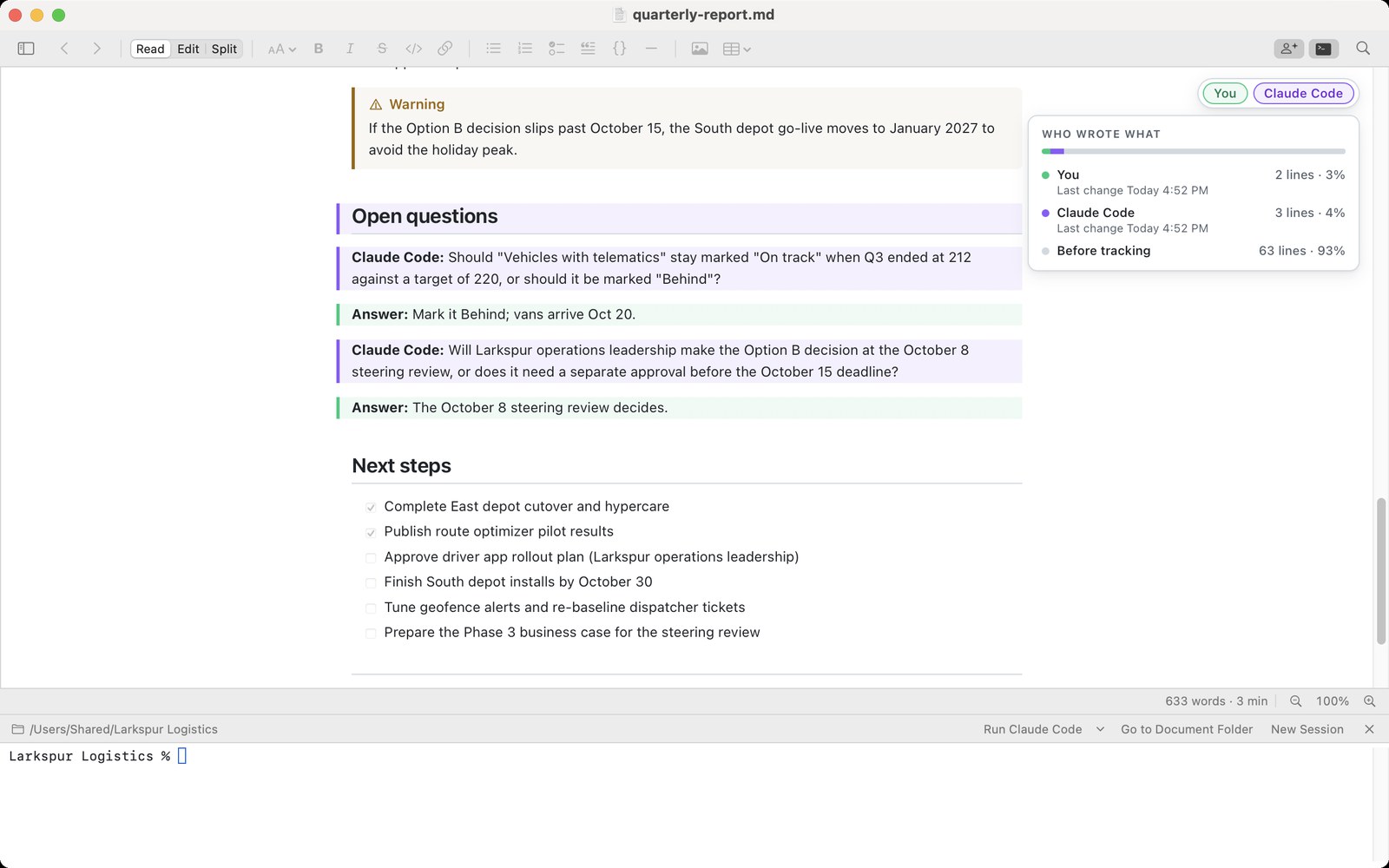This screenshot has height=868, width=1389.
Task: Apply bold formatting
Action: 319,49
